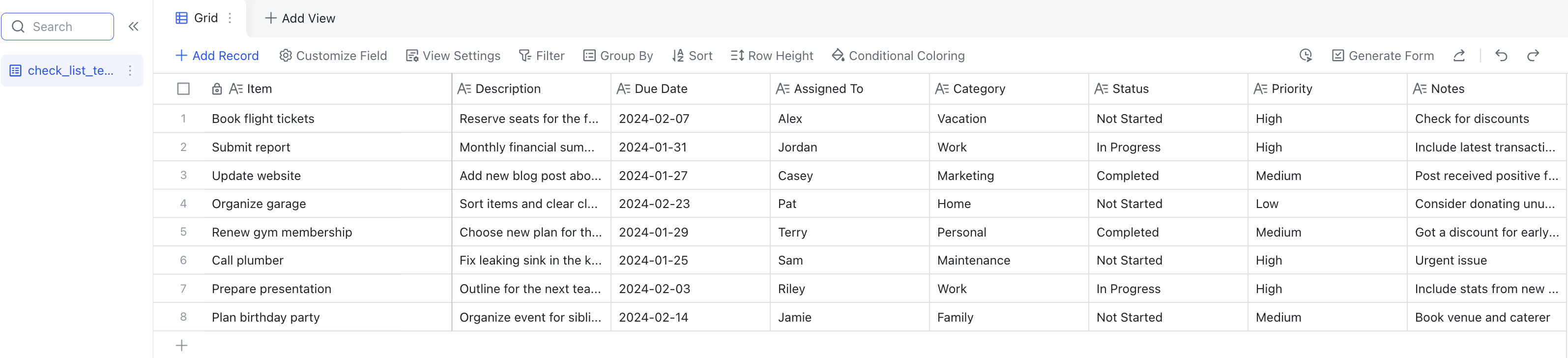The height and width of the screenshot is (358, 1568).
Task: Select the Grid view tab
Action: tap(197, 18)
